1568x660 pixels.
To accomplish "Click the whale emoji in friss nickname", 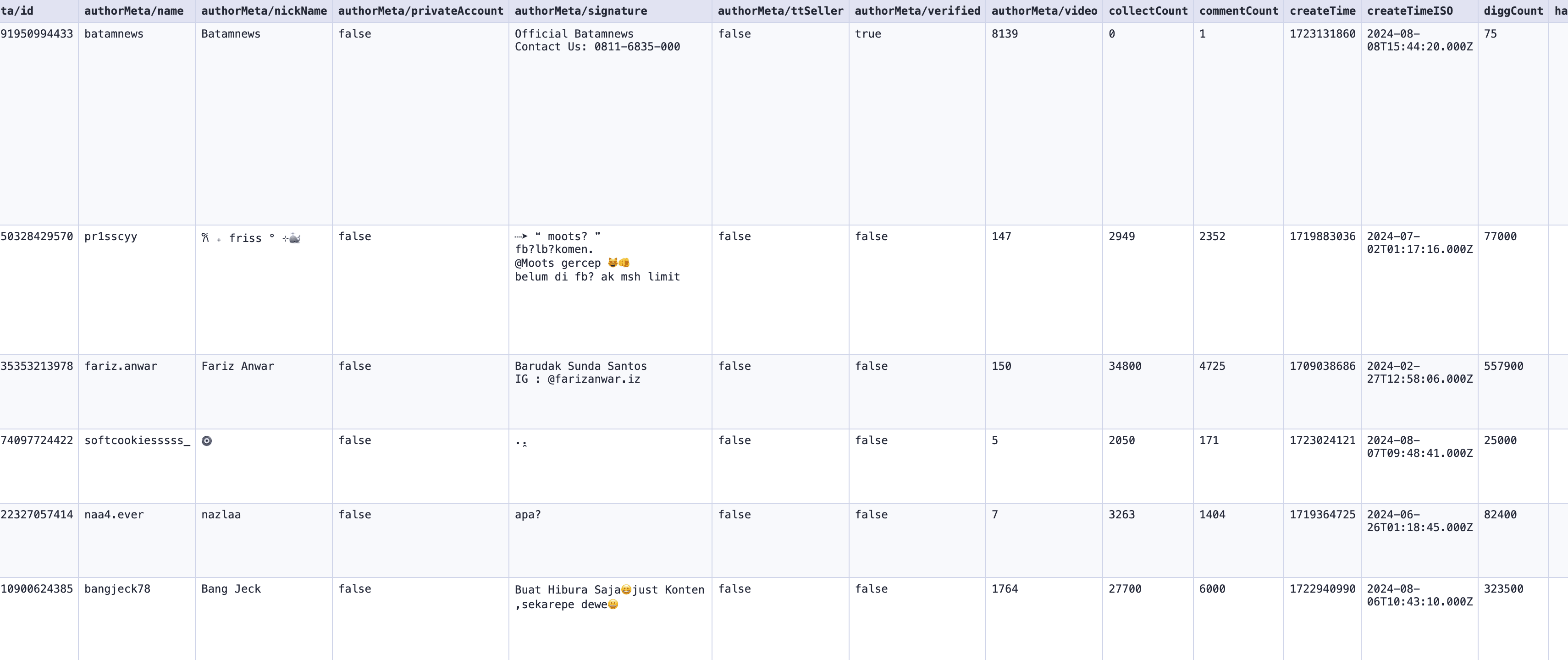I will coord(295,238).
